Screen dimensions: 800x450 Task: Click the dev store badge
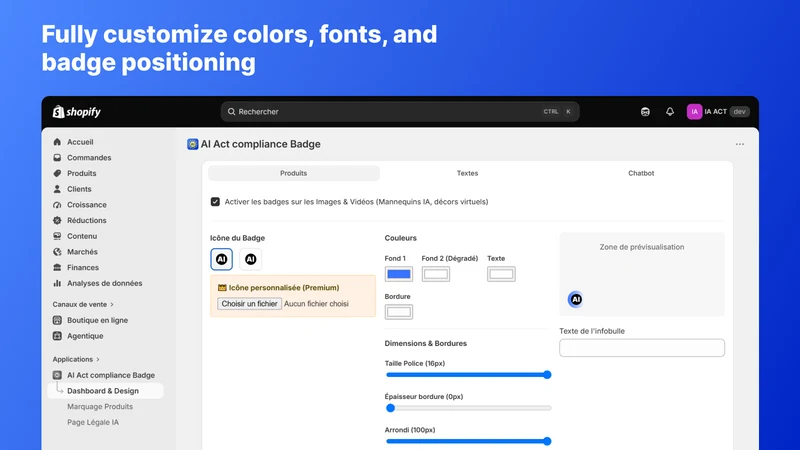coord(739,112)
